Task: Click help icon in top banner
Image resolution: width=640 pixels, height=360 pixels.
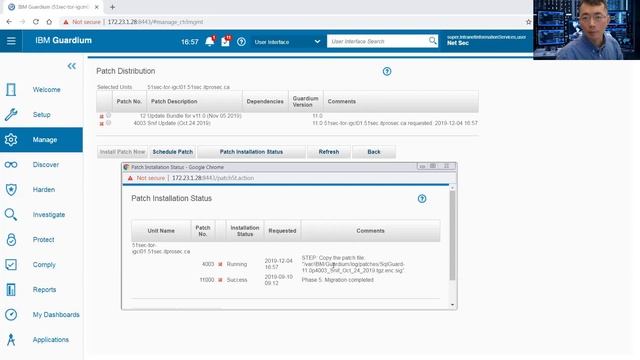Action: pyautogui.click(x=241, y=42)
